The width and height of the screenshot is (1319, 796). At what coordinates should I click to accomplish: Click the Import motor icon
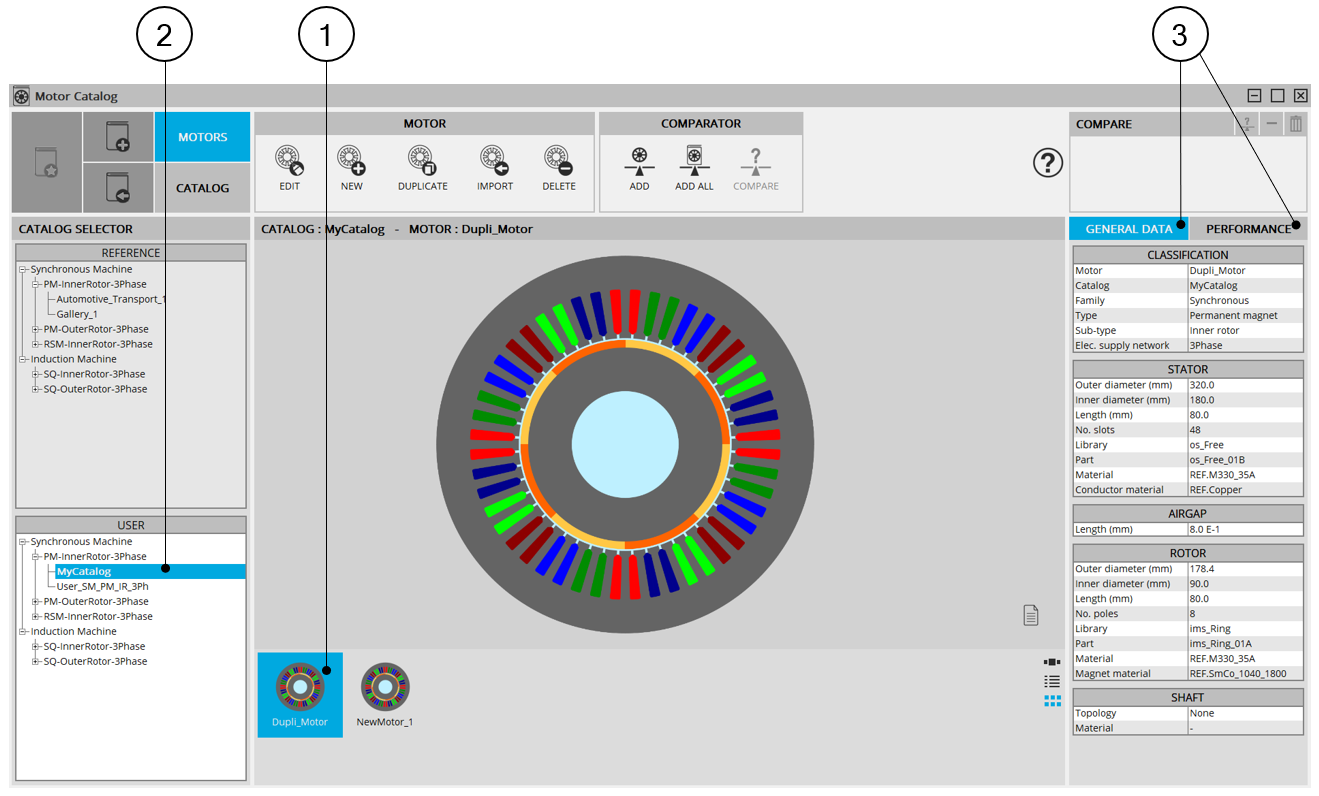494,162
